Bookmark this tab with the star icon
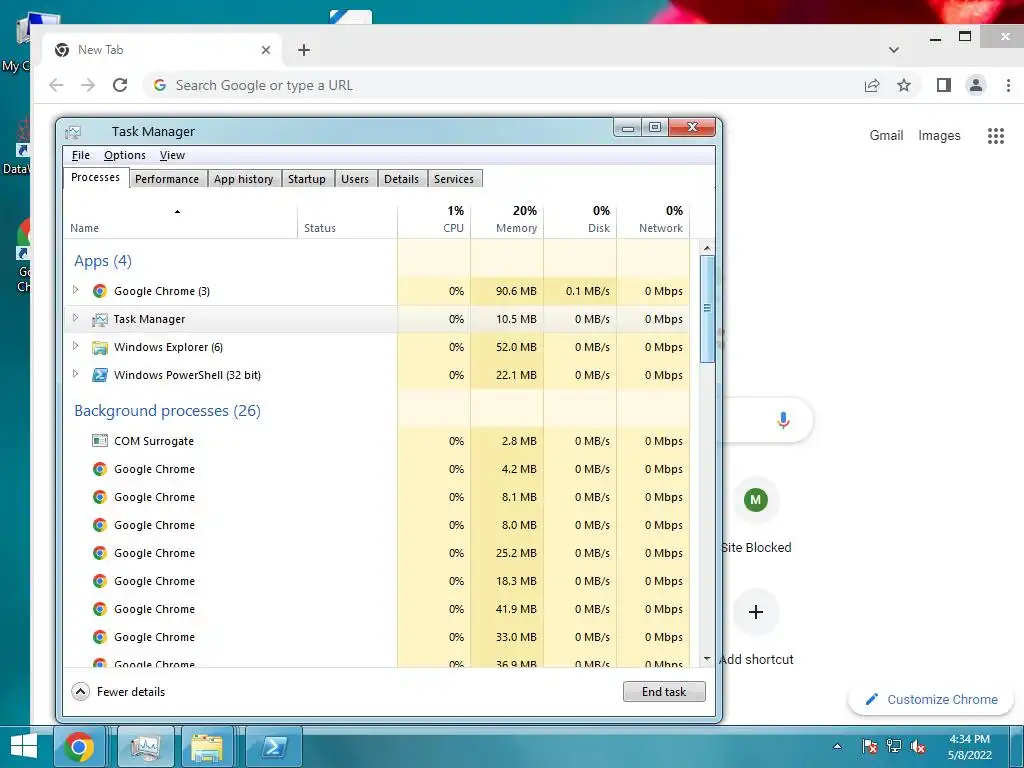Viewport: 1024px width, 768px height. pos(904,85)
